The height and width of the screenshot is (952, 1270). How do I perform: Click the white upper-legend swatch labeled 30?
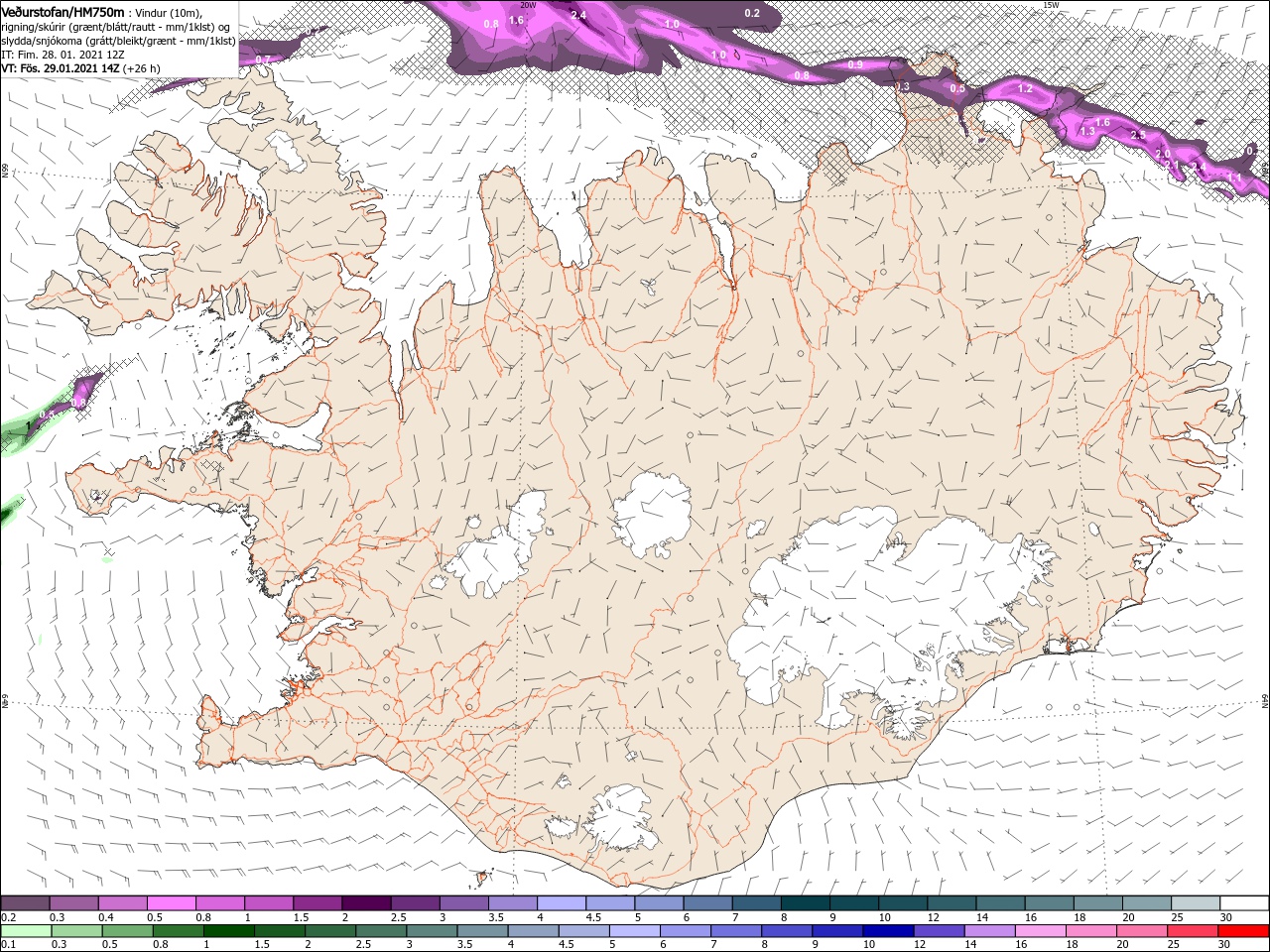coord(1243,903)
